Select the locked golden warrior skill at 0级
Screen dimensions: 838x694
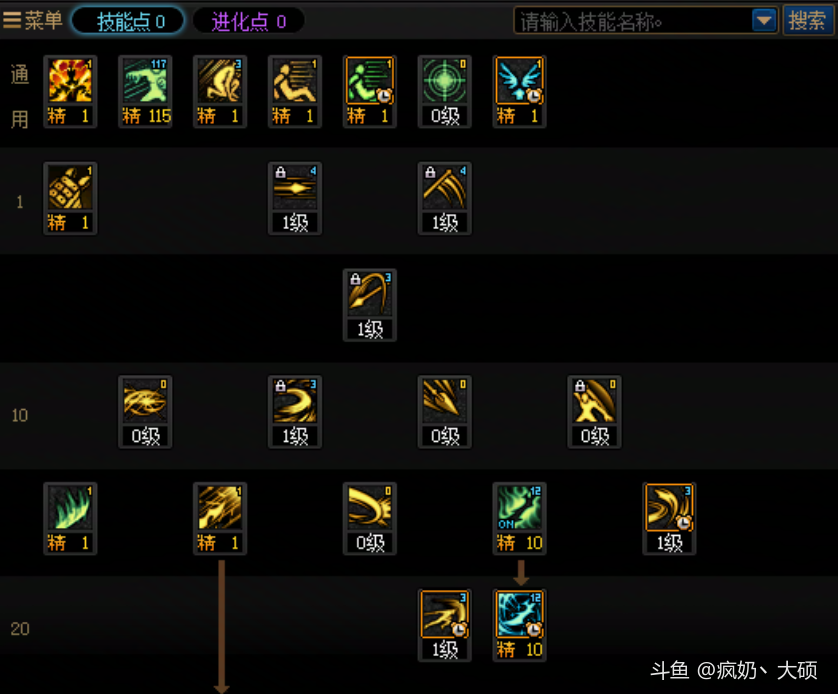pyautogui.click(x=594, y=412)
